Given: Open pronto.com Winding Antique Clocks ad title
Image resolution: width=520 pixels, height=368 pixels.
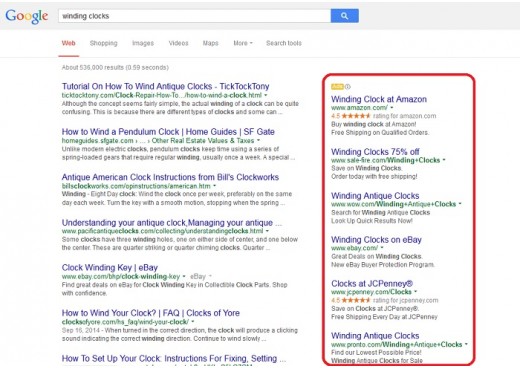Looking at the screenshot, I should tap(375, 336).
